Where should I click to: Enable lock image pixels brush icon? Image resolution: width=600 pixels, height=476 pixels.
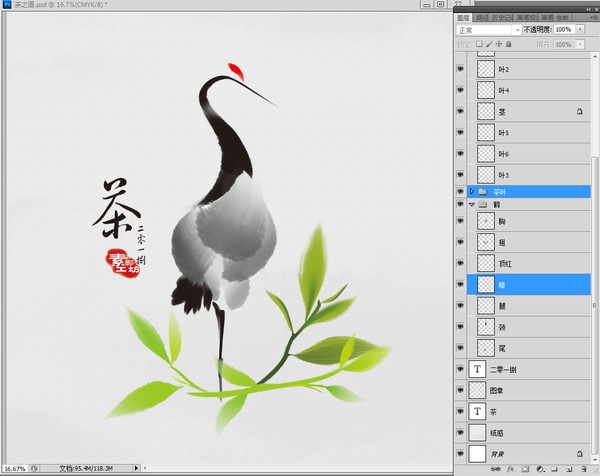point(489,44)
